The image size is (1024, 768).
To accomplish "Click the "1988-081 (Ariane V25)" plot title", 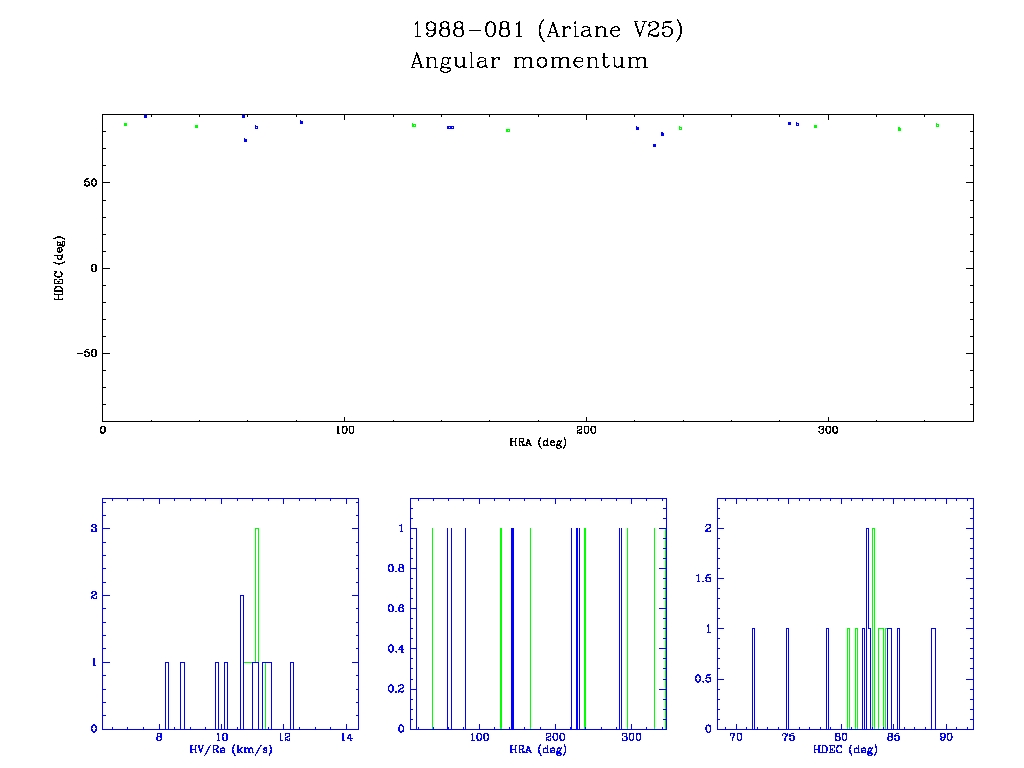I will [547, 31].
